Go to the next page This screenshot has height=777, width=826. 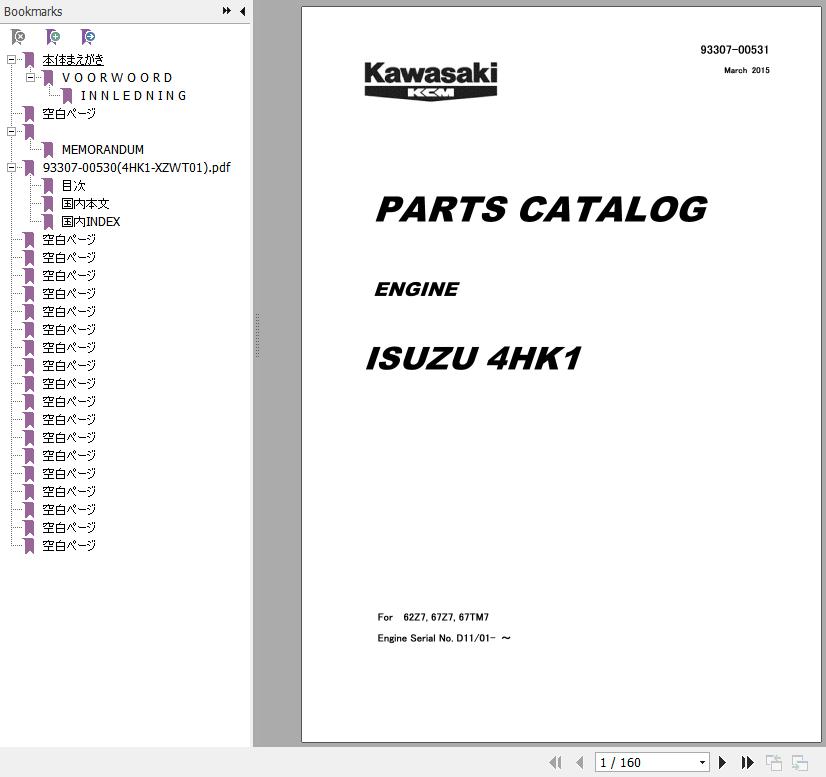[x=722, y=762]
